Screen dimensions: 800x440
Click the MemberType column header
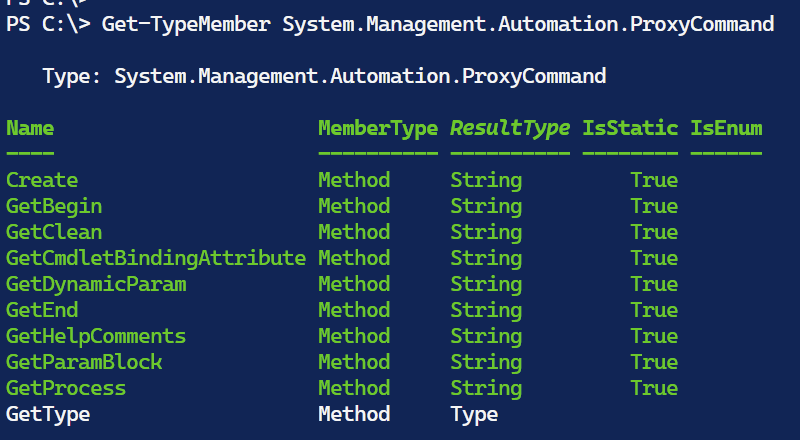coord(378,128)
